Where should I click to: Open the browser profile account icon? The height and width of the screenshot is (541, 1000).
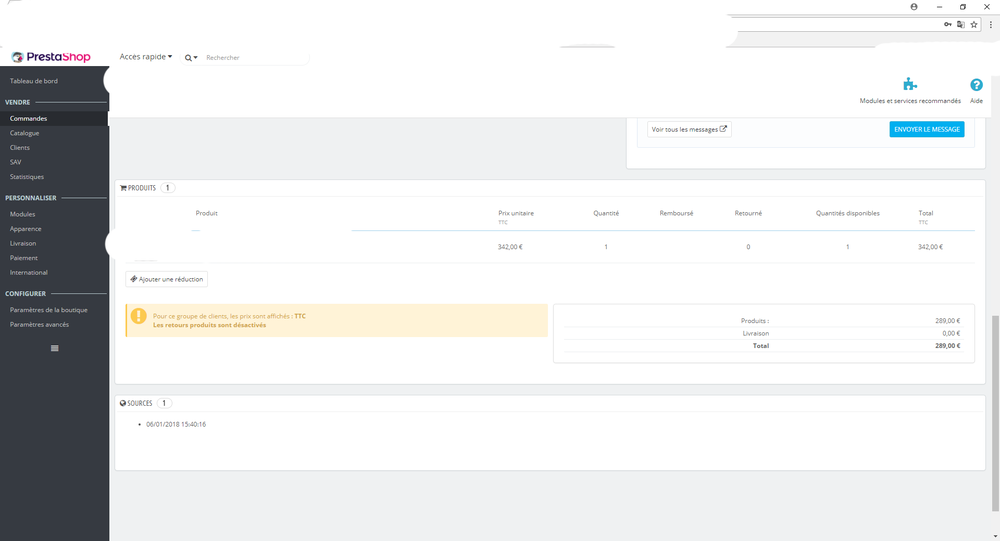tap(914, 6)
